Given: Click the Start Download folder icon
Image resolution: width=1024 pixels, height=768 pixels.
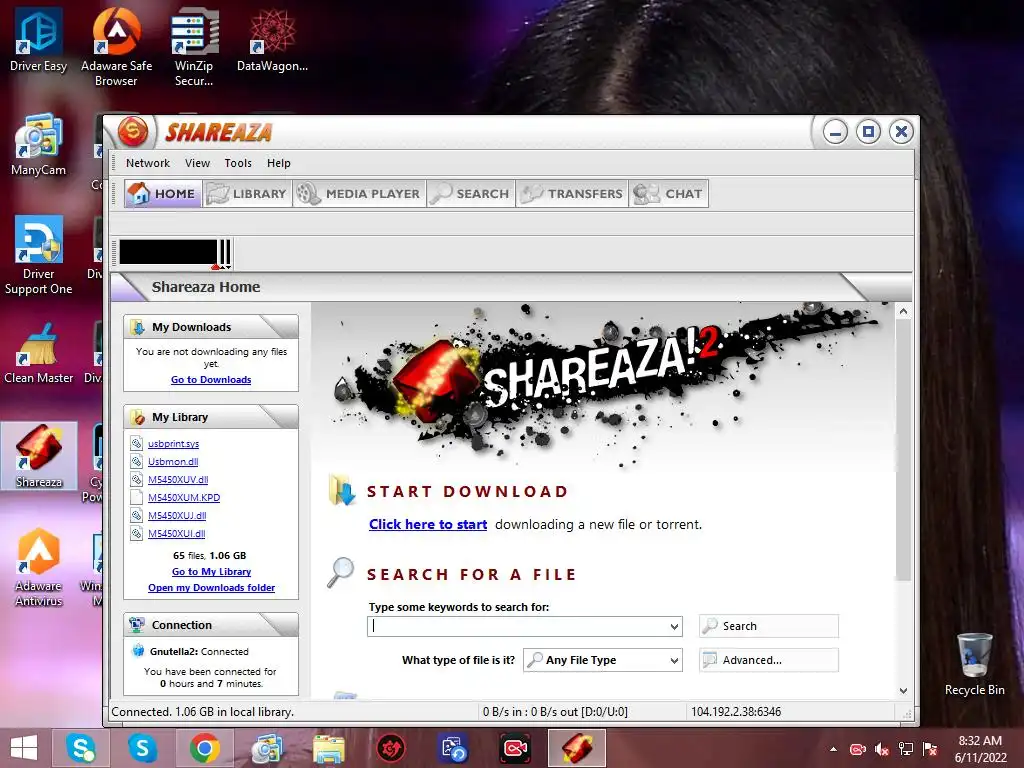Looking at the screenshot, I should pos(343,491).
